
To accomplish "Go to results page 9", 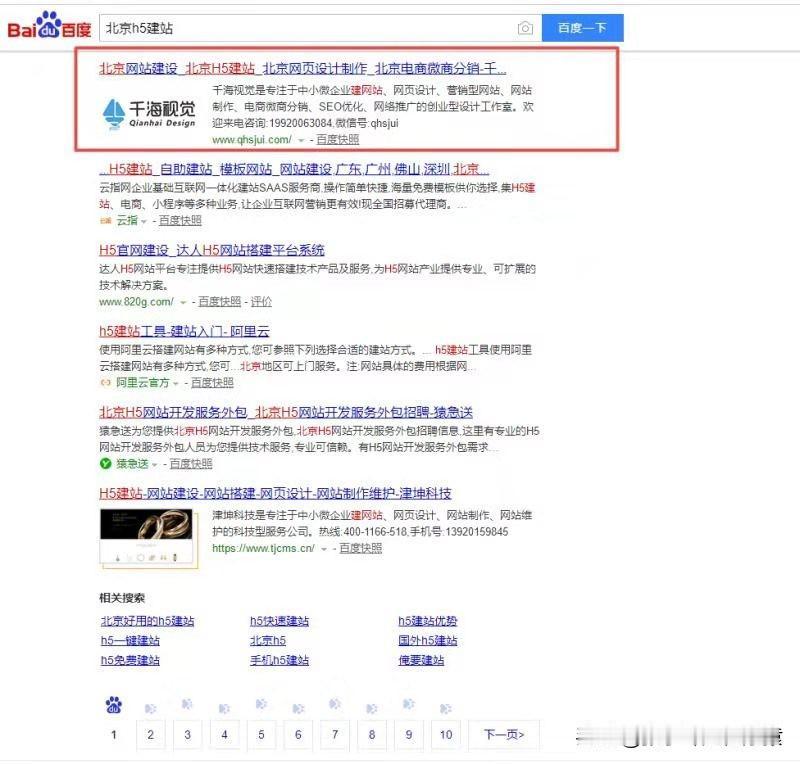I will pyautogui.click(x=409, y=735).
